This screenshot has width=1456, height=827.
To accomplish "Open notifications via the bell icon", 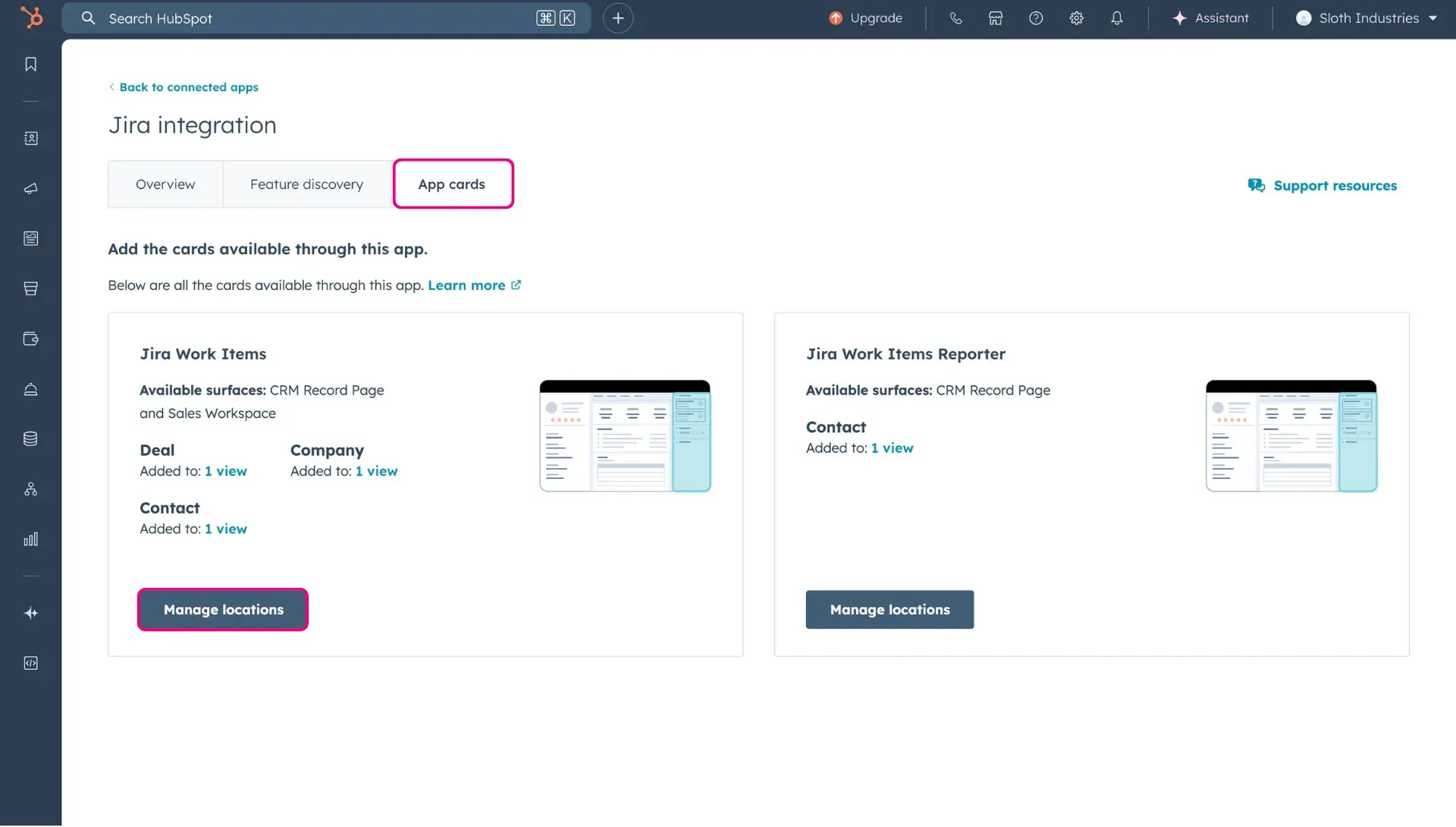I will pos(1117,17).
